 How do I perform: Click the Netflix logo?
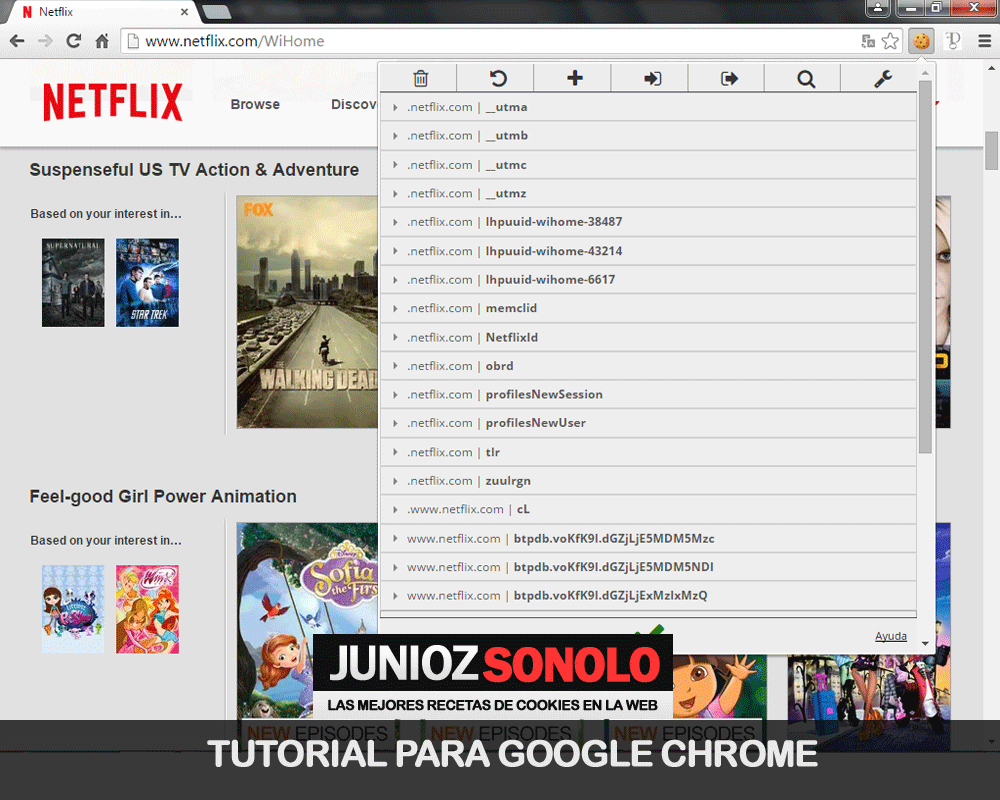click(113, 102)
